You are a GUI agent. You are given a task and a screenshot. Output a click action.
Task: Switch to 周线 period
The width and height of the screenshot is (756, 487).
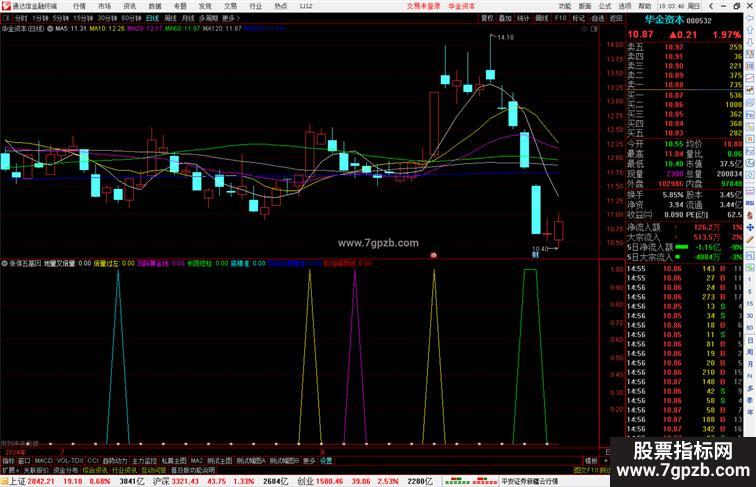pyautogui.click(x=170, y=18)
